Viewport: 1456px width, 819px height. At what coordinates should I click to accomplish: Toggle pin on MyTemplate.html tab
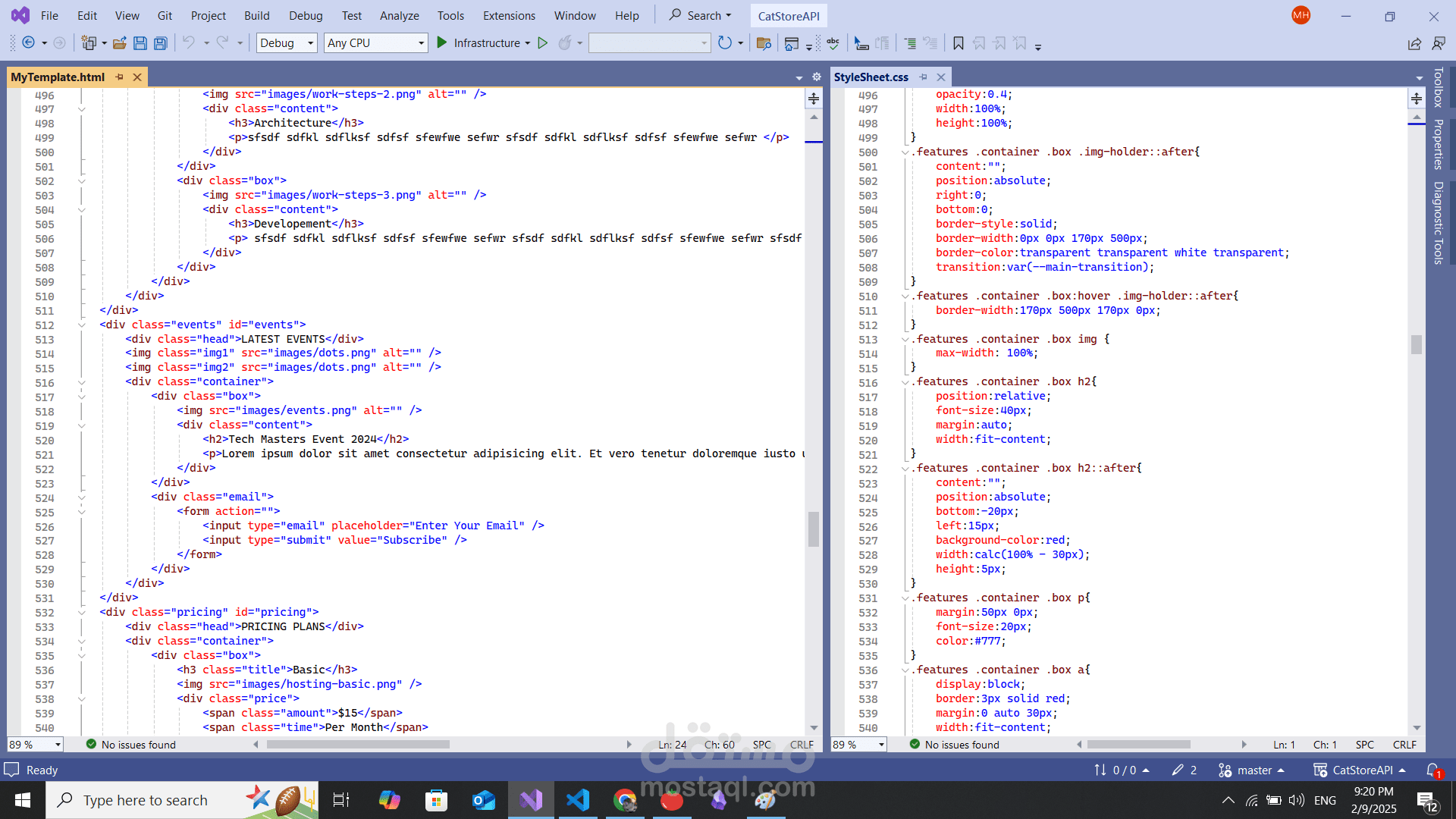[119, 77]
